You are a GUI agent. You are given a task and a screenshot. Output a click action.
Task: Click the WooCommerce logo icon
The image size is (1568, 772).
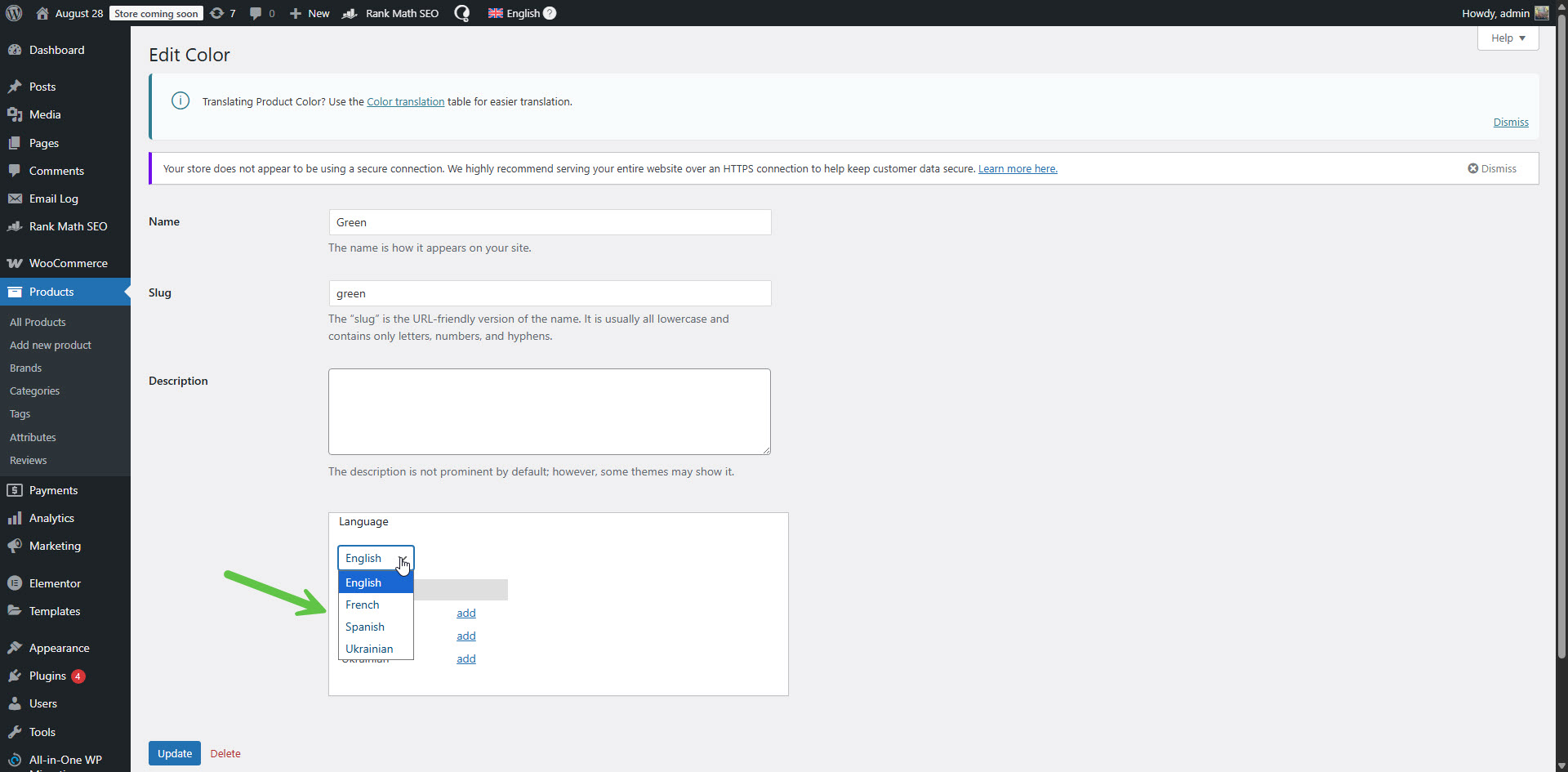(15, 263)
